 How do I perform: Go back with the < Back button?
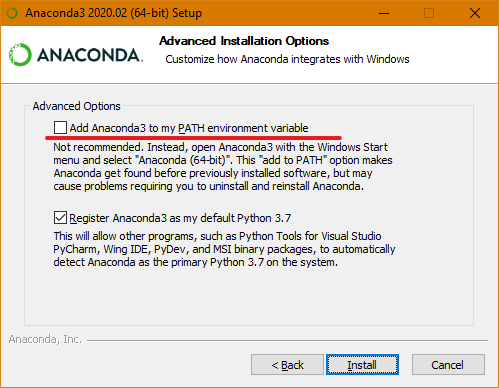287,365
